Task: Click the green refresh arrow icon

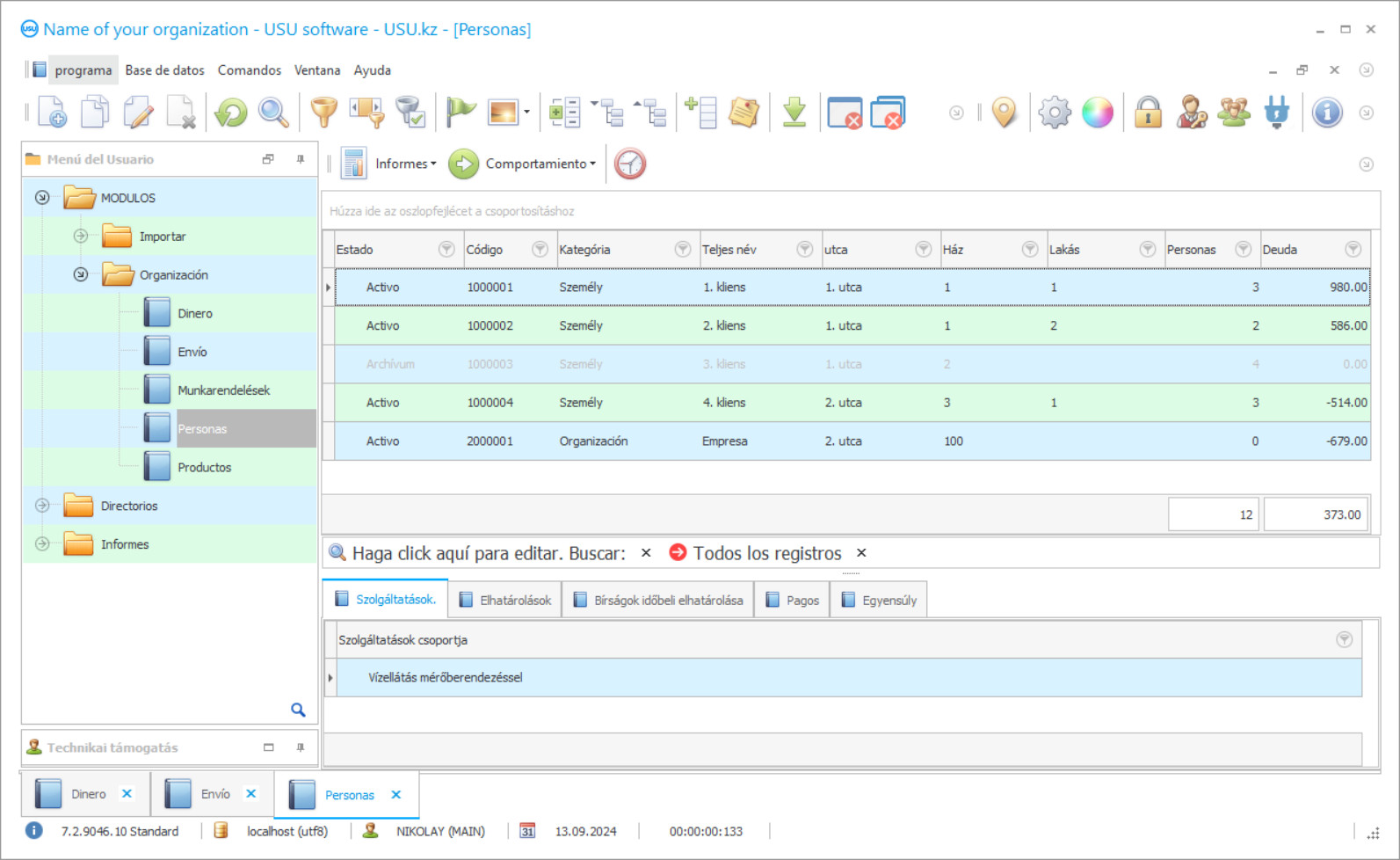Action: coord(231,113)
